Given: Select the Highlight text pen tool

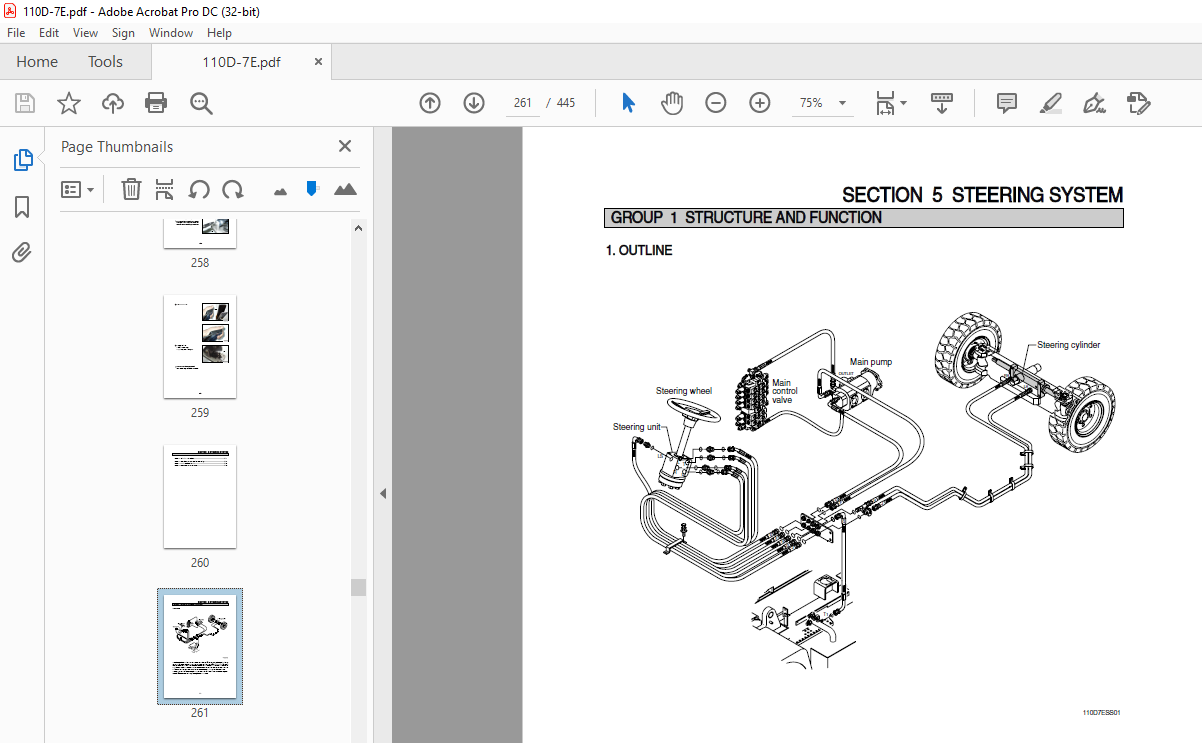Looking at the screenshot, I should (x=1050, y=103).
